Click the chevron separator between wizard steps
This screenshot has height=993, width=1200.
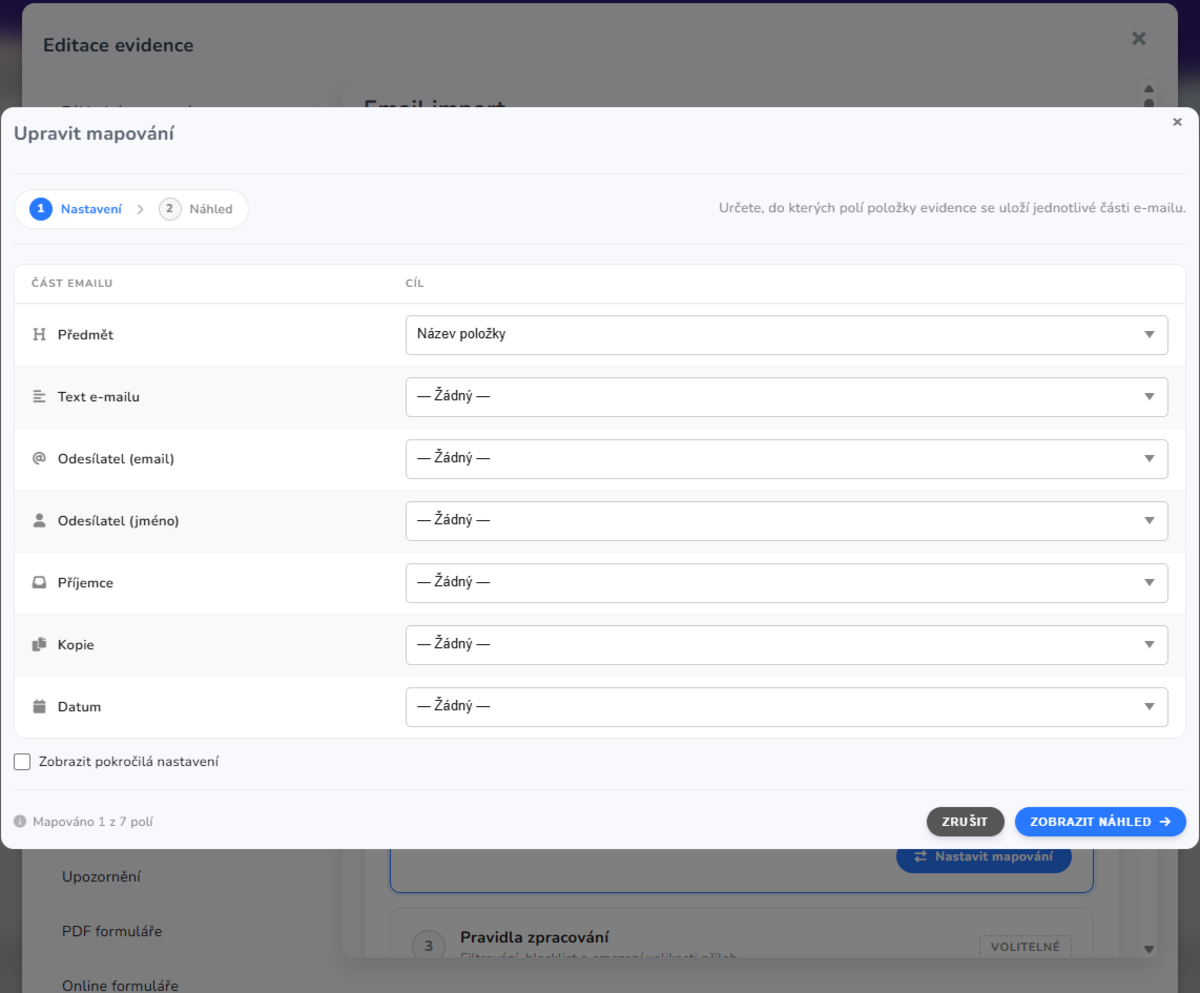140,210
